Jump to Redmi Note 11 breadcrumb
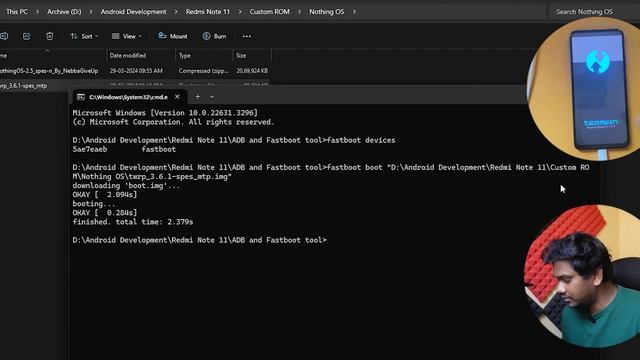Viewport: 640px width, 360px height. pos(208,12)
